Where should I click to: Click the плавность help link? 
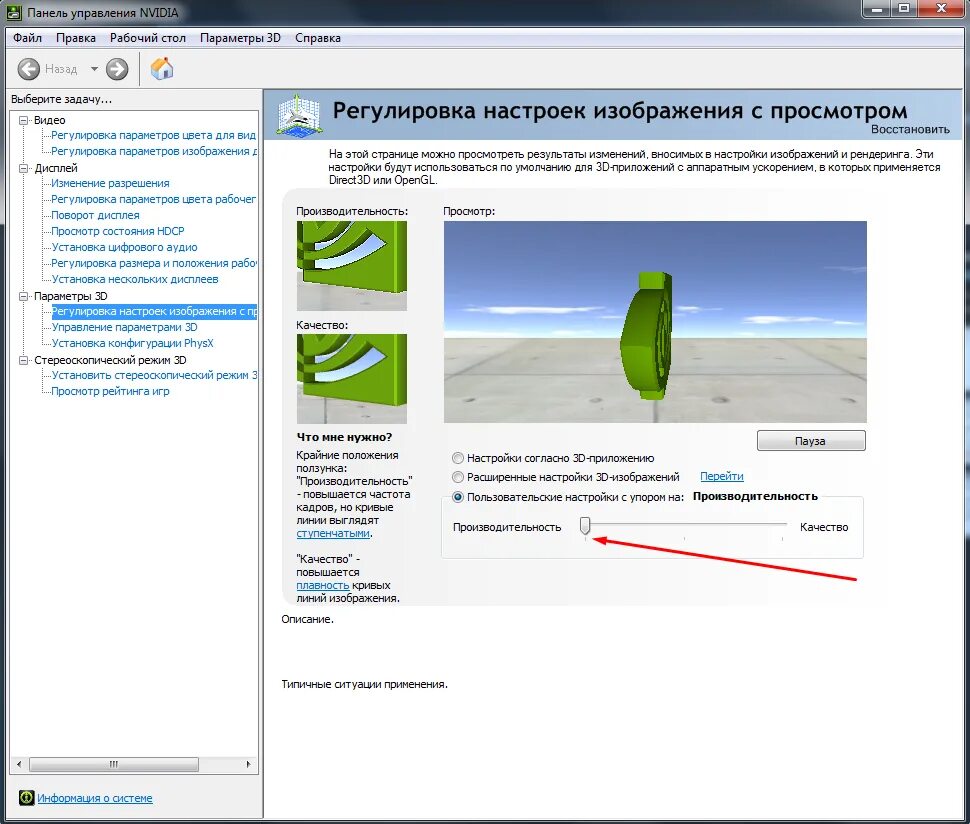click(322, 585)
